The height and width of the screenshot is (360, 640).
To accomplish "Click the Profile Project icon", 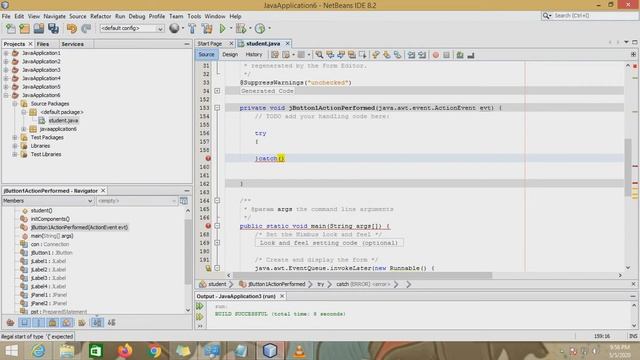I will click(260, 28).
